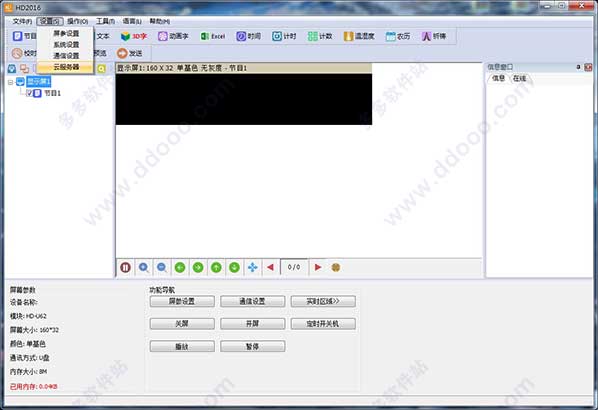The height and width of the screenshot is (410, 598).
Task: Click the 关屏 button
Action: [x=182, y=324]
